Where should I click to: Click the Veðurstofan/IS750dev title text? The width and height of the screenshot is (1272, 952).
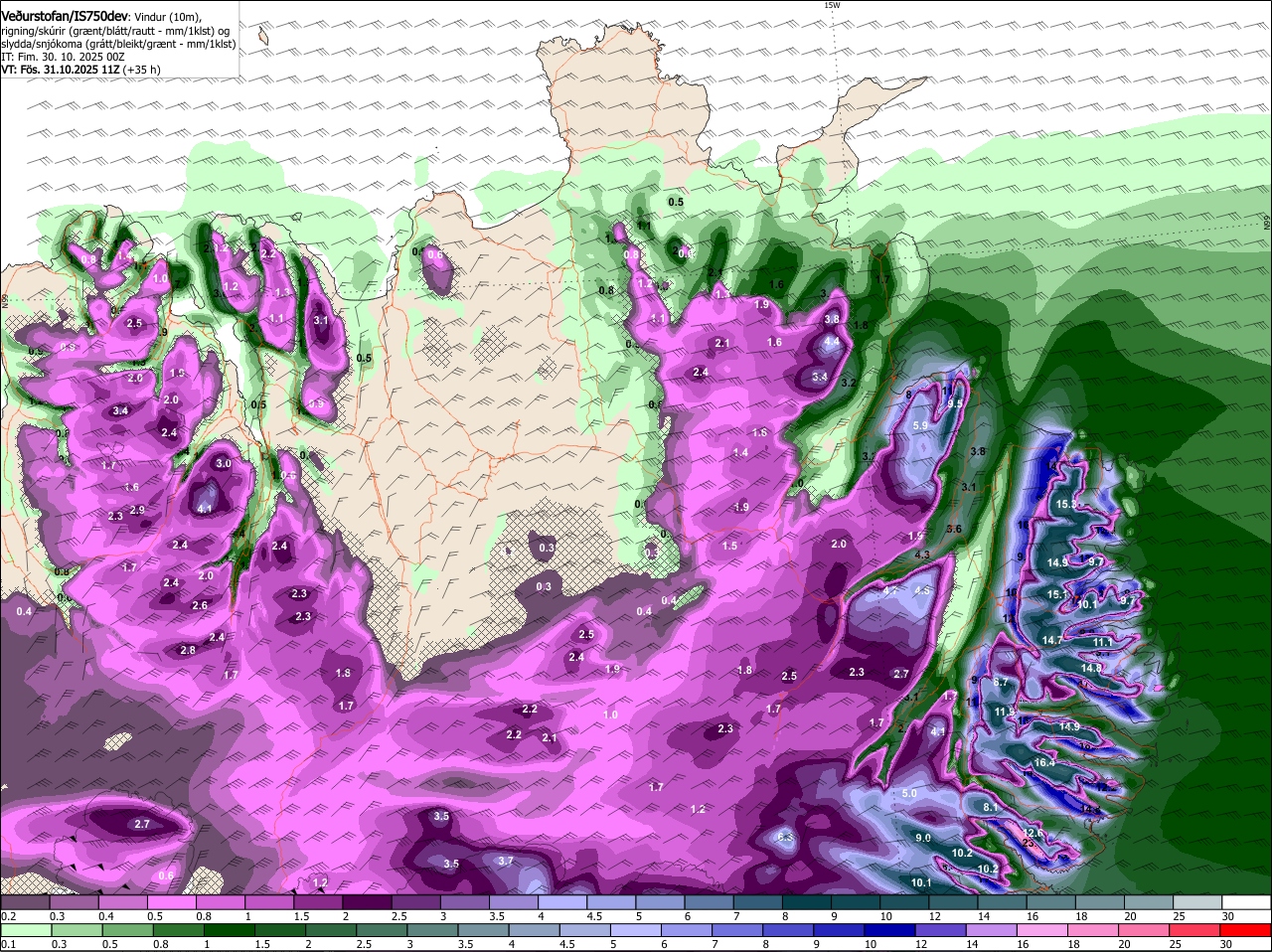tap(64, 16)
